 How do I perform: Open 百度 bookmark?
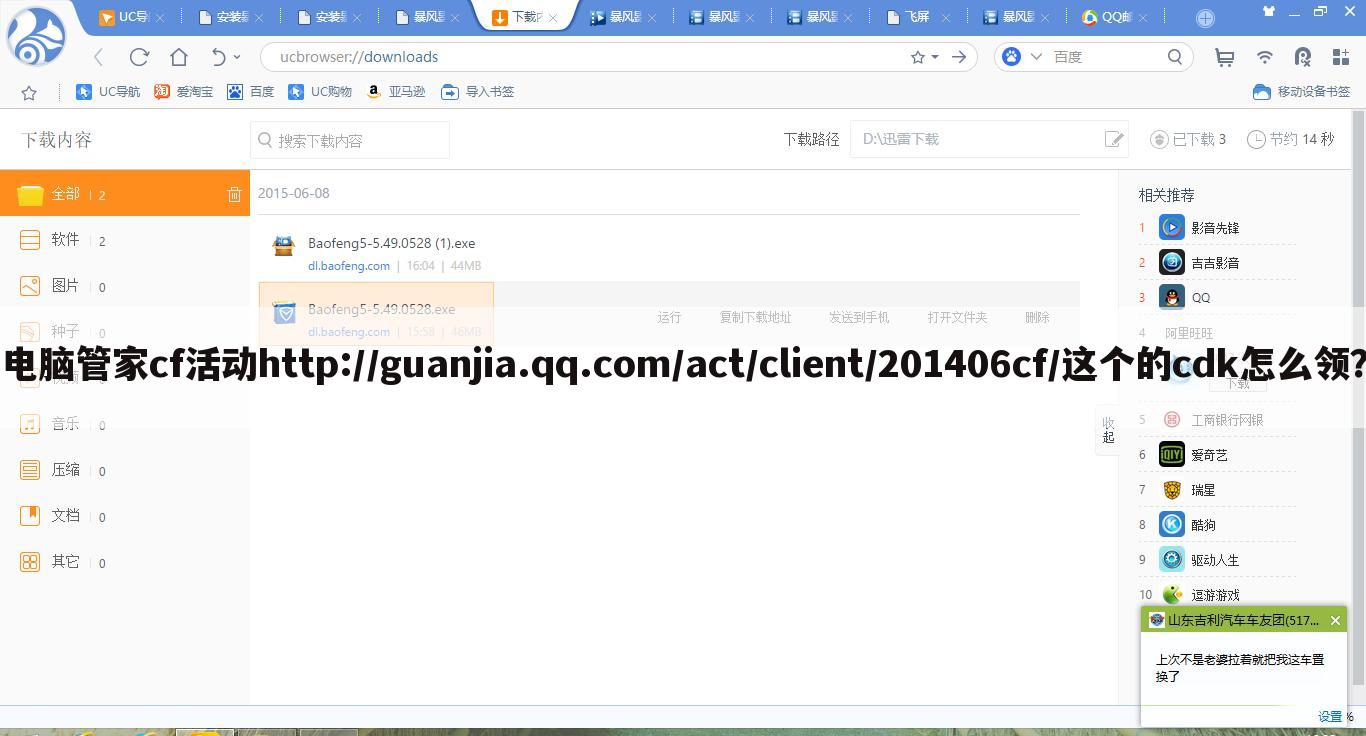pos(250,92)
